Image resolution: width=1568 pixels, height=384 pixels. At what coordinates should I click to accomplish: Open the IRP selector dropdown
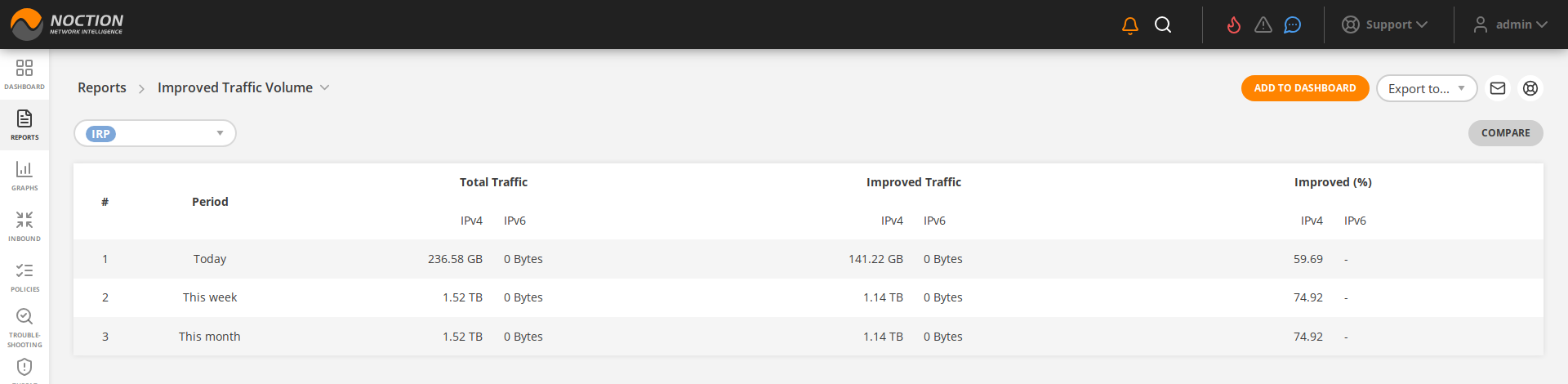click(155, 134)
